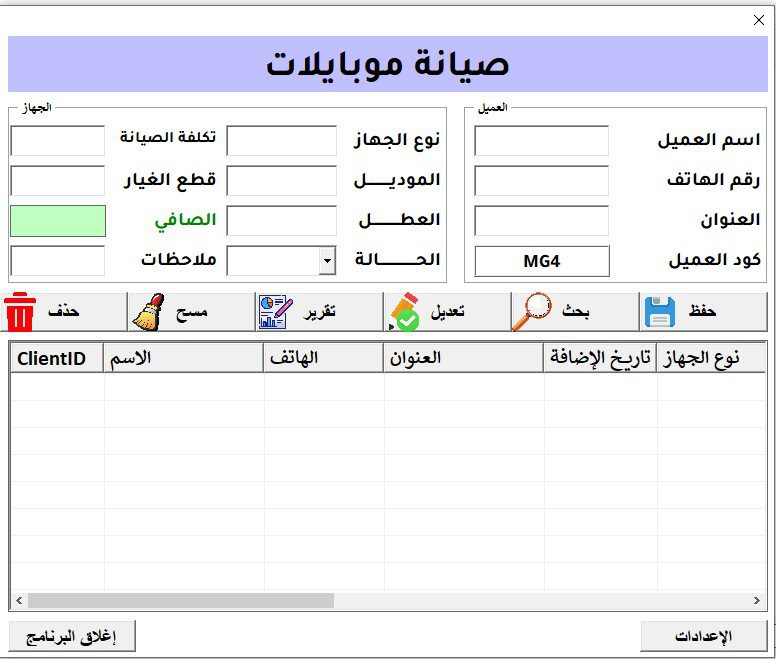
Task: Click the edit pencil checkmark icon
Action: pyautogui.click(x=404, y=312)
